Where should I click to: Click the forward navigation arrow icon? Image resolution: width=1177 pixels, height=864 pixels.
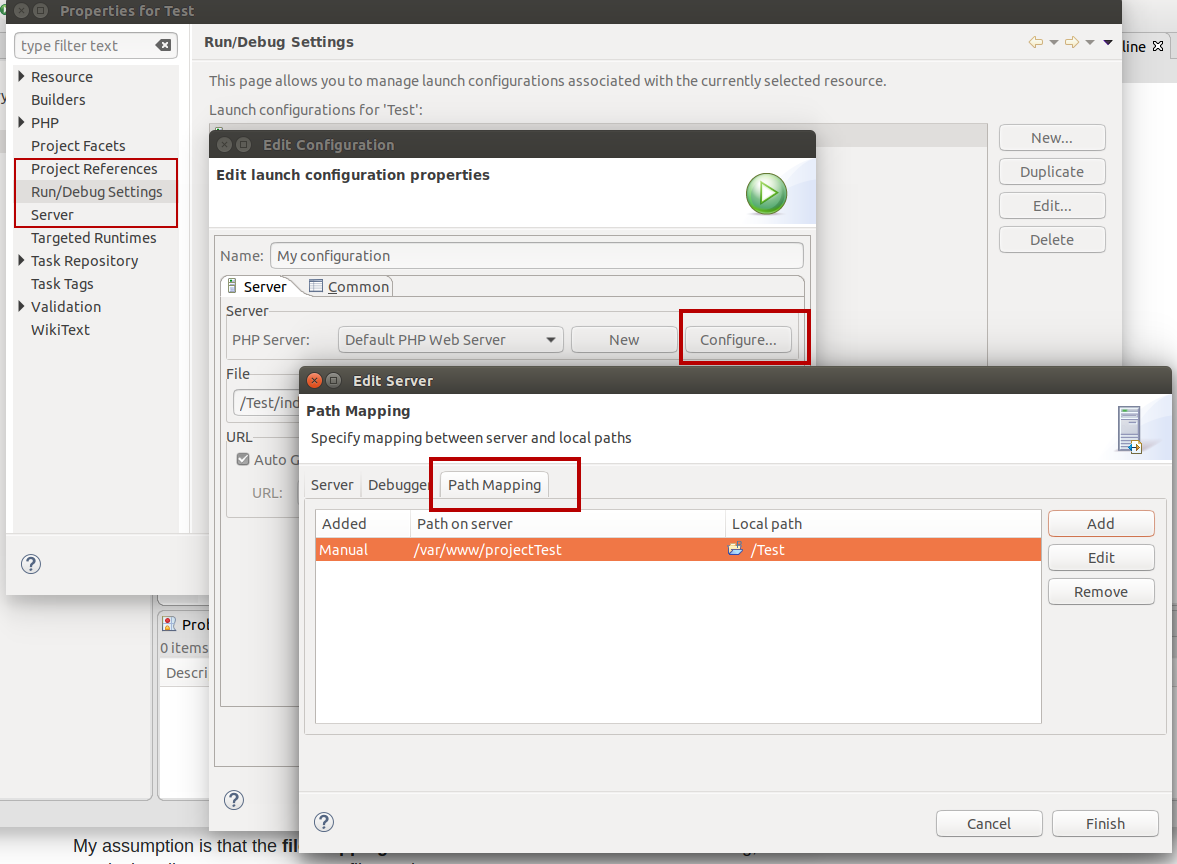click(1071, 42)
